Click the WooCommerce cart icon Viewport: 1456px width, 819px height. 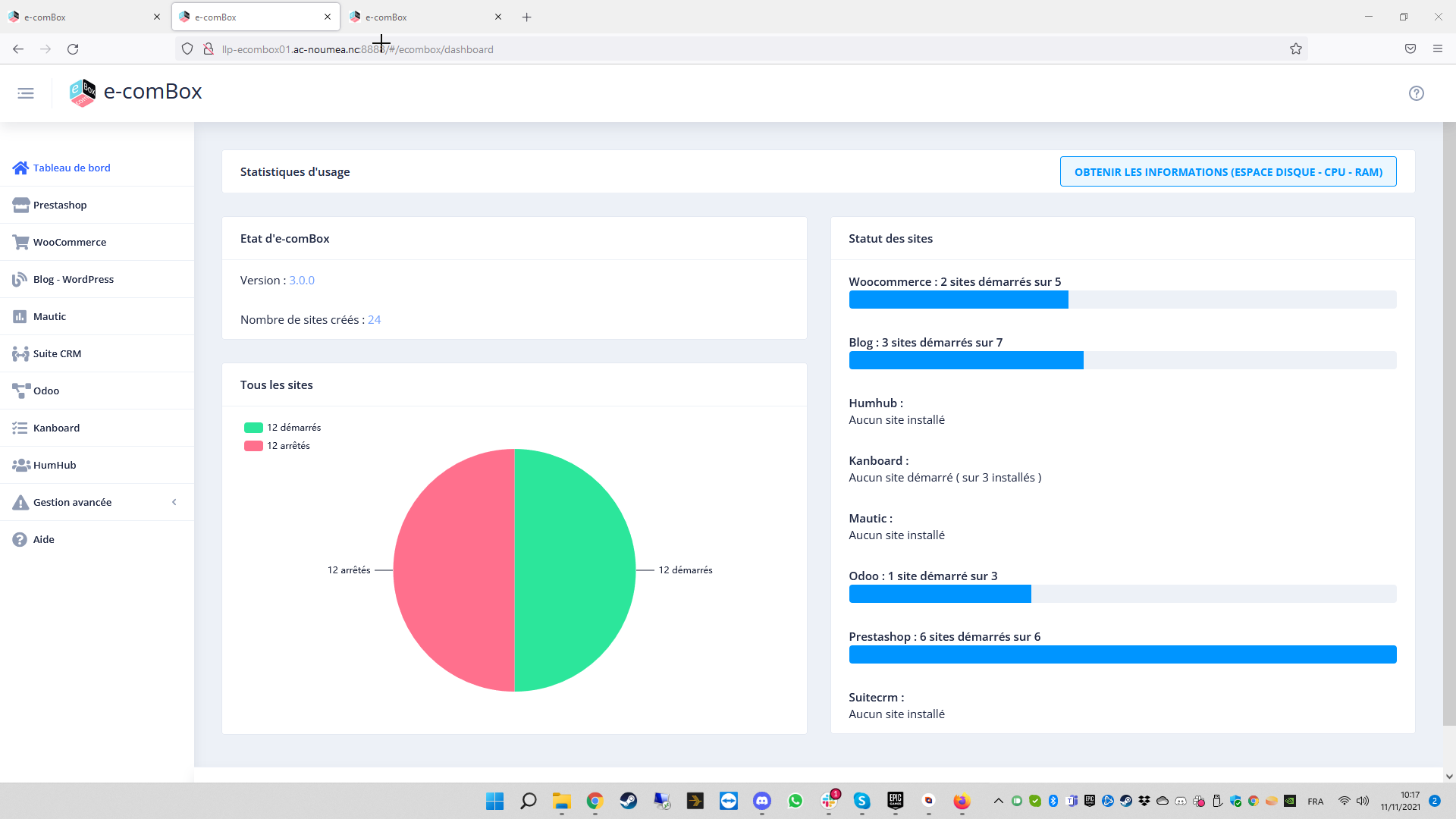tap(20, 242)
